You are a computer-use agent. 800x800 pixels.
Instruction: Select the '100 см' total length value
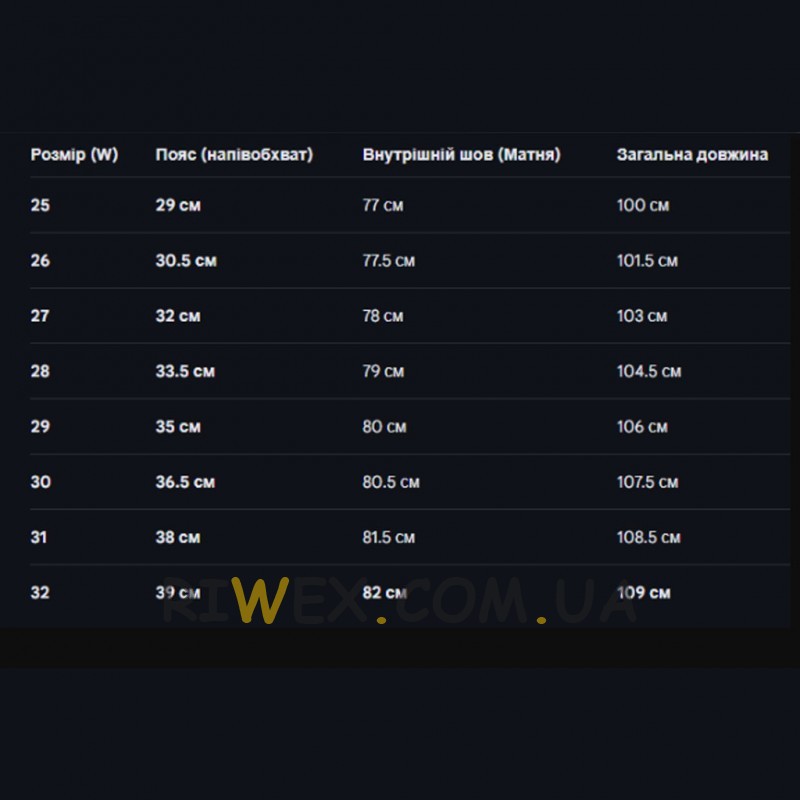[x=643, y=206]
